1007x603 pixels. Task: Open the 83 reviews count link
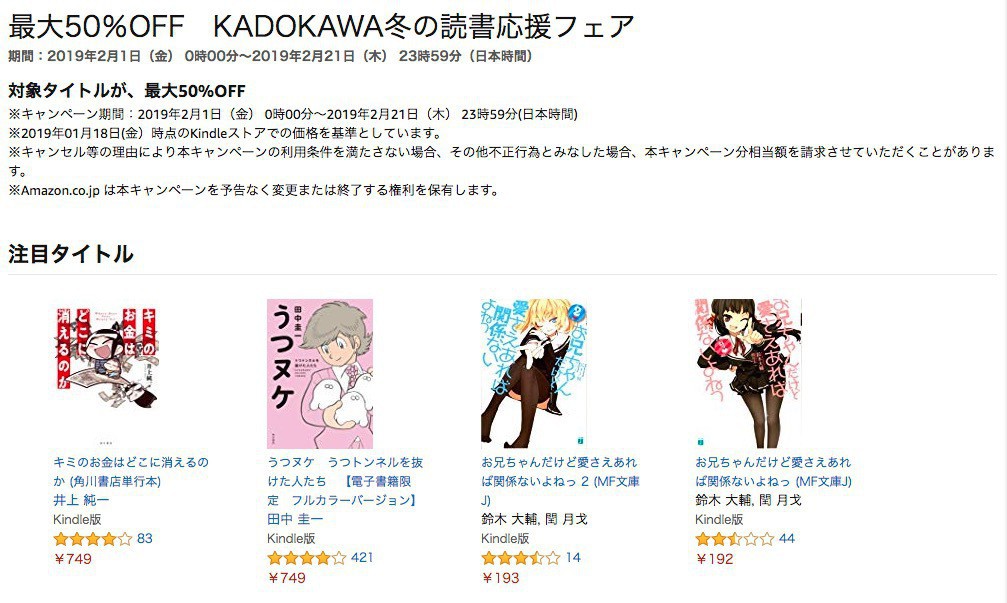[x=145, y=539]
